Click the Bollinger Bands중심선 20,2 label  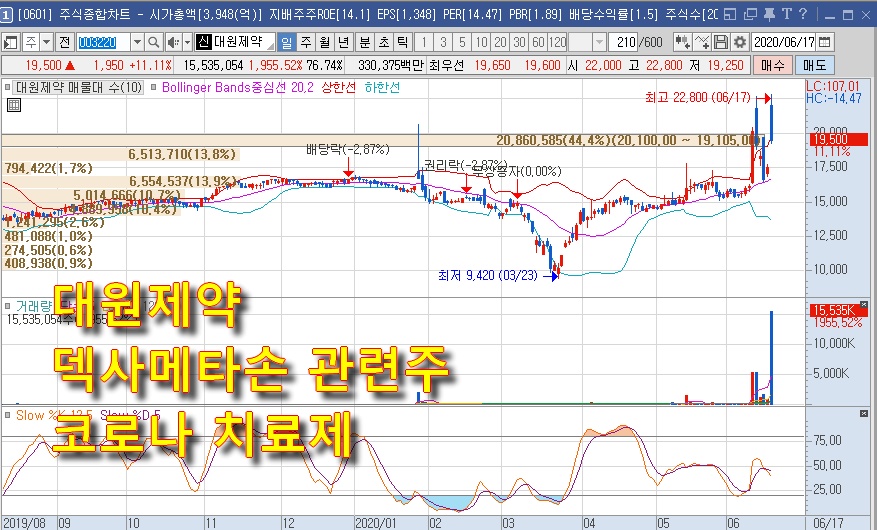(x=238, y=87)
